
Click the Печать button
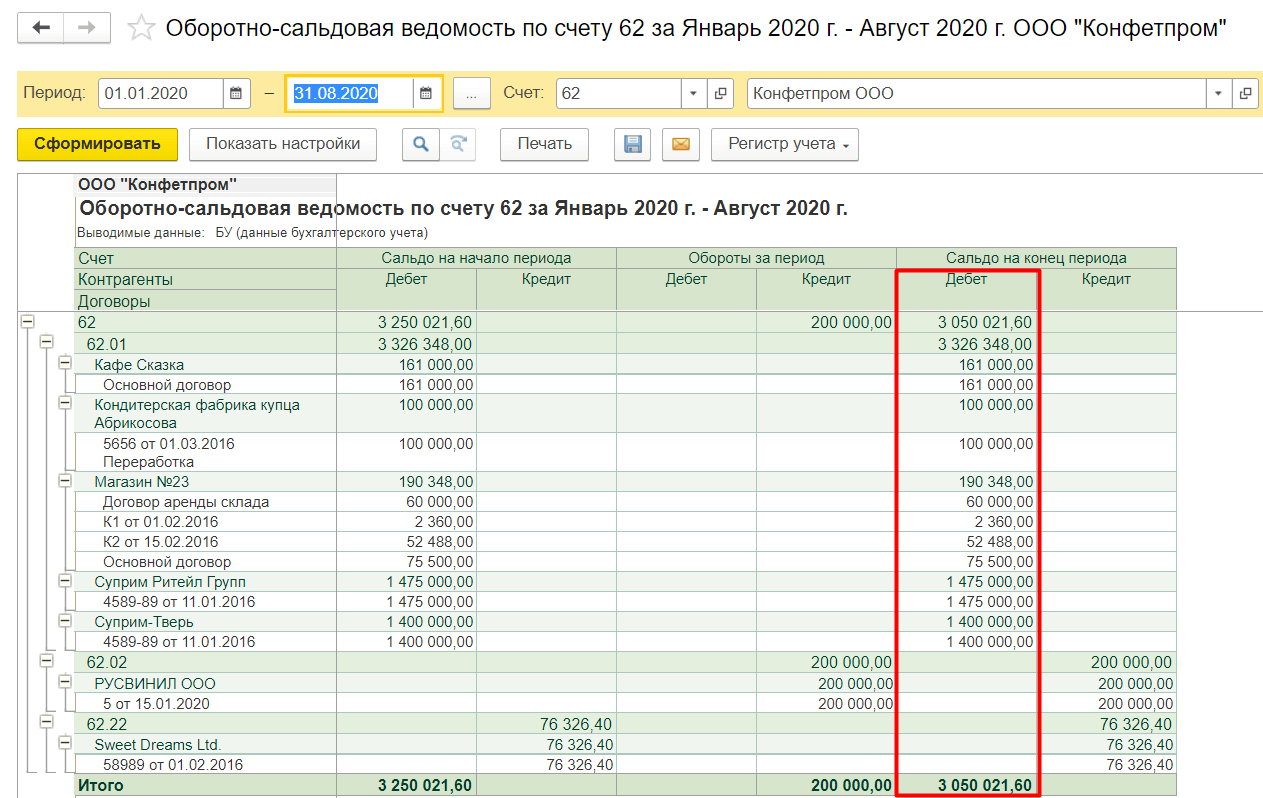pos(544,144)
